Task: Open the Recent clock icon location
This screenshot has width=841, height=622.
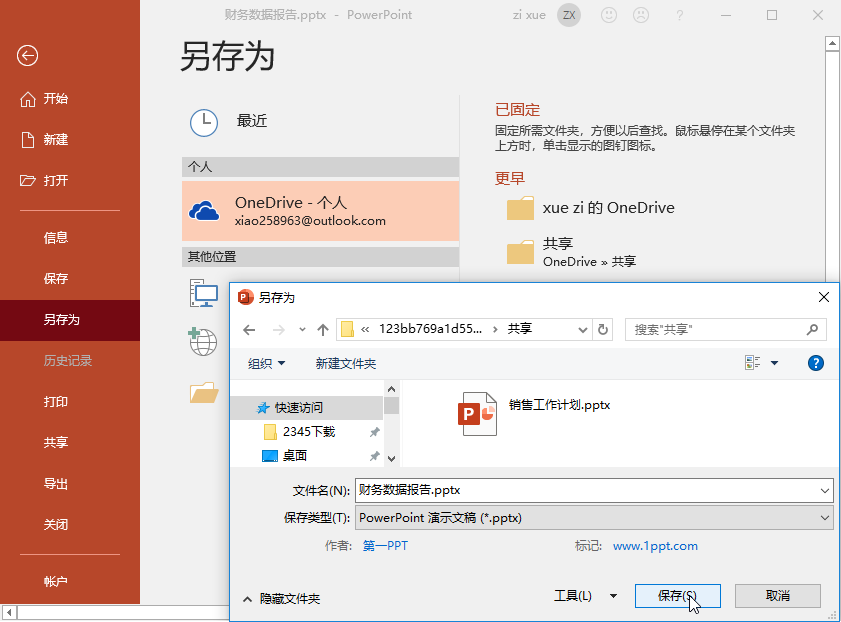Action: pyautogui.click(x=204, y=123)
